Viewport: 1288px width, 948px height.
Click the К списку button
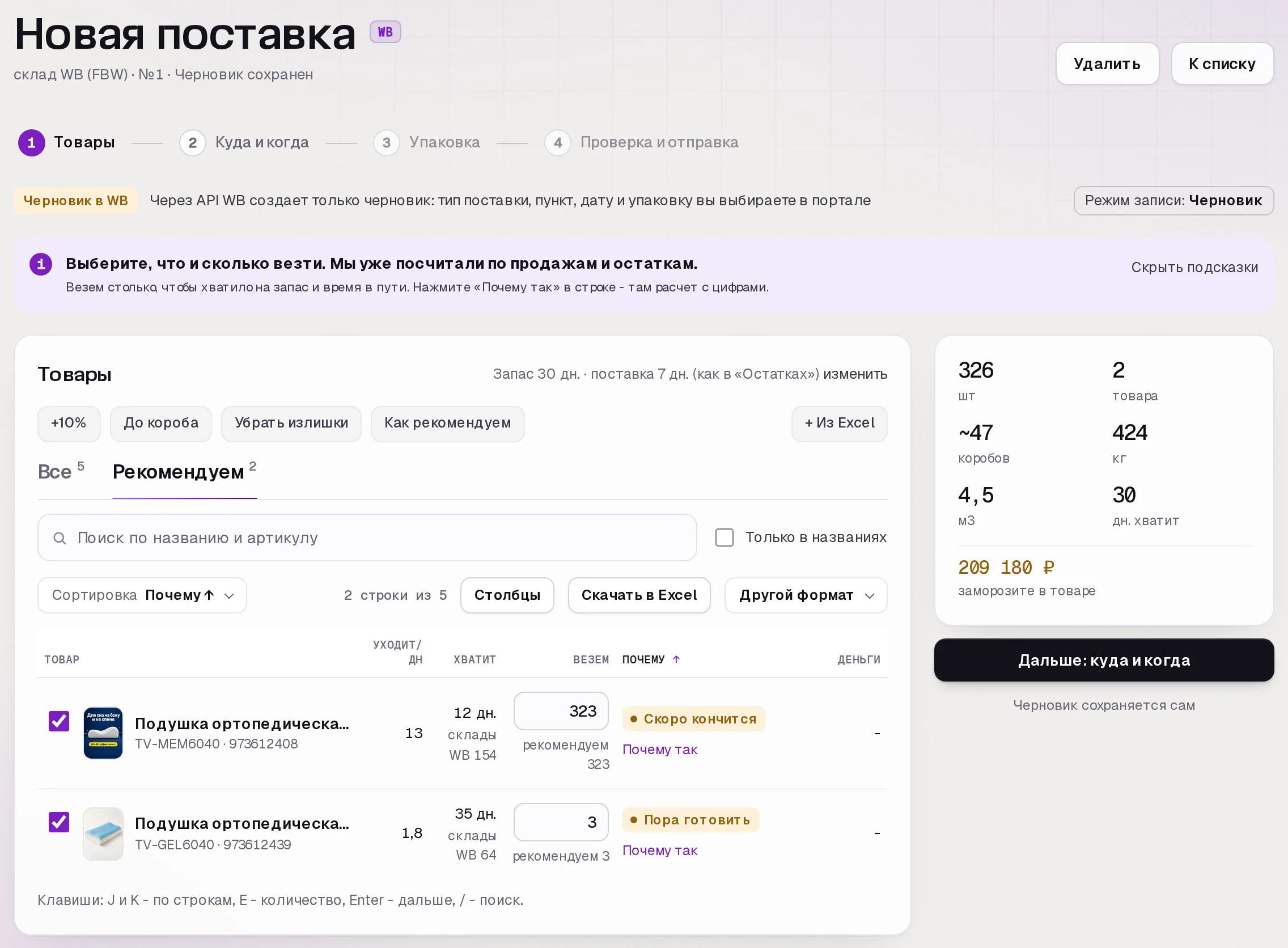click(x=1222, y=64)
